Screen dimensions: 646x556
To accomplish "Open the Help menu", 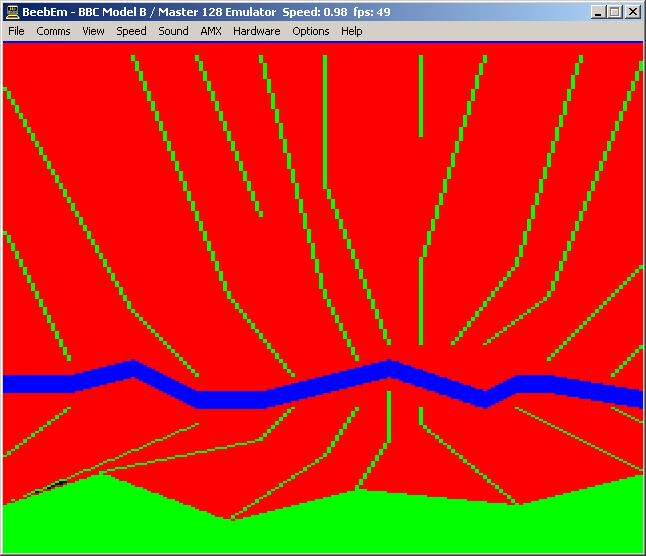I will tap(351, 31).
